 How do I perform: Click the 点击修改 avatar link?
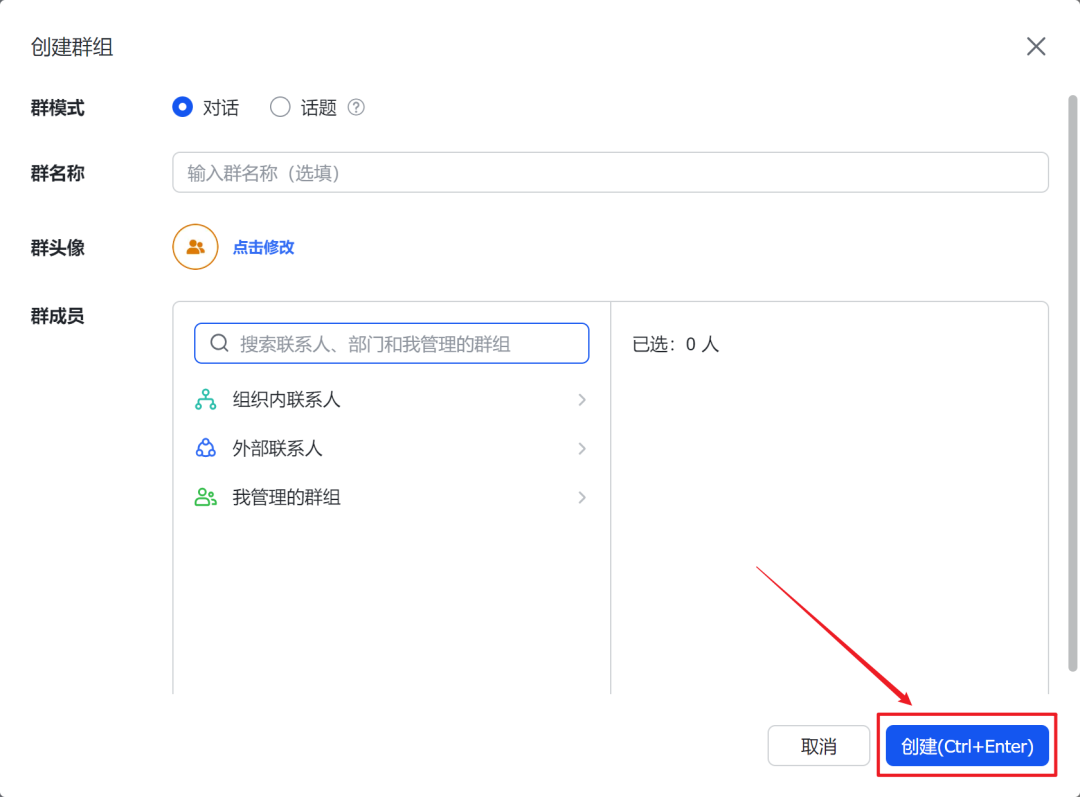tap(264, 247)
